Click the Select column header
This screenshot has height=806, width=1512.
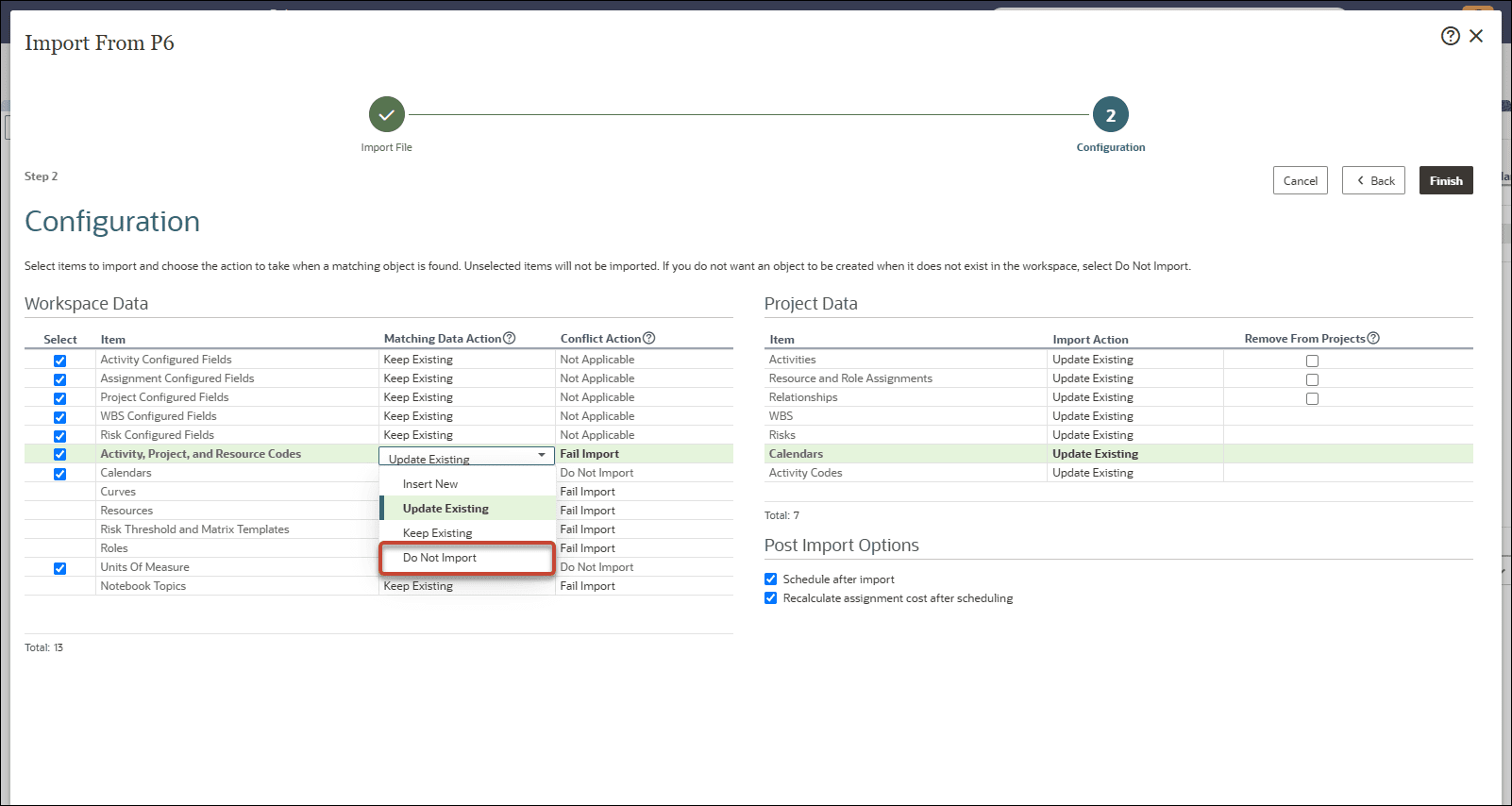pos(60,340)
